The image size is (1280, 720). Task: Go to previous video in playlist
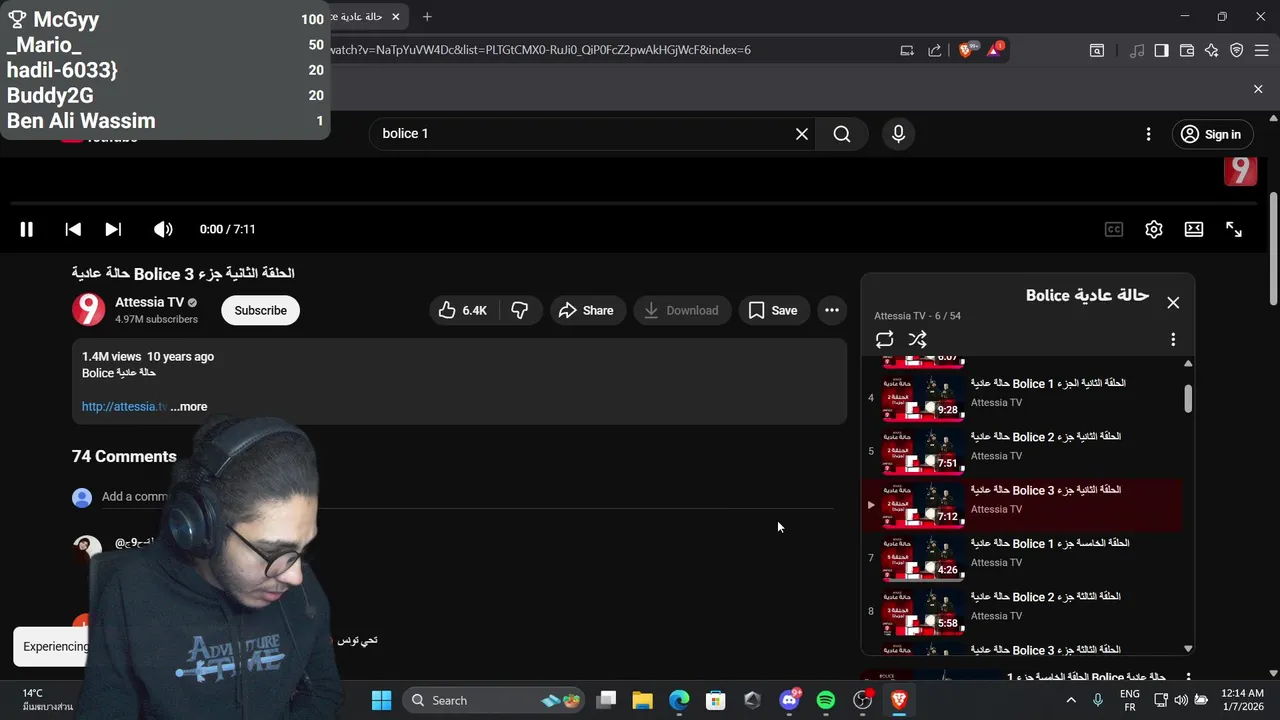[x=73, y=229]
